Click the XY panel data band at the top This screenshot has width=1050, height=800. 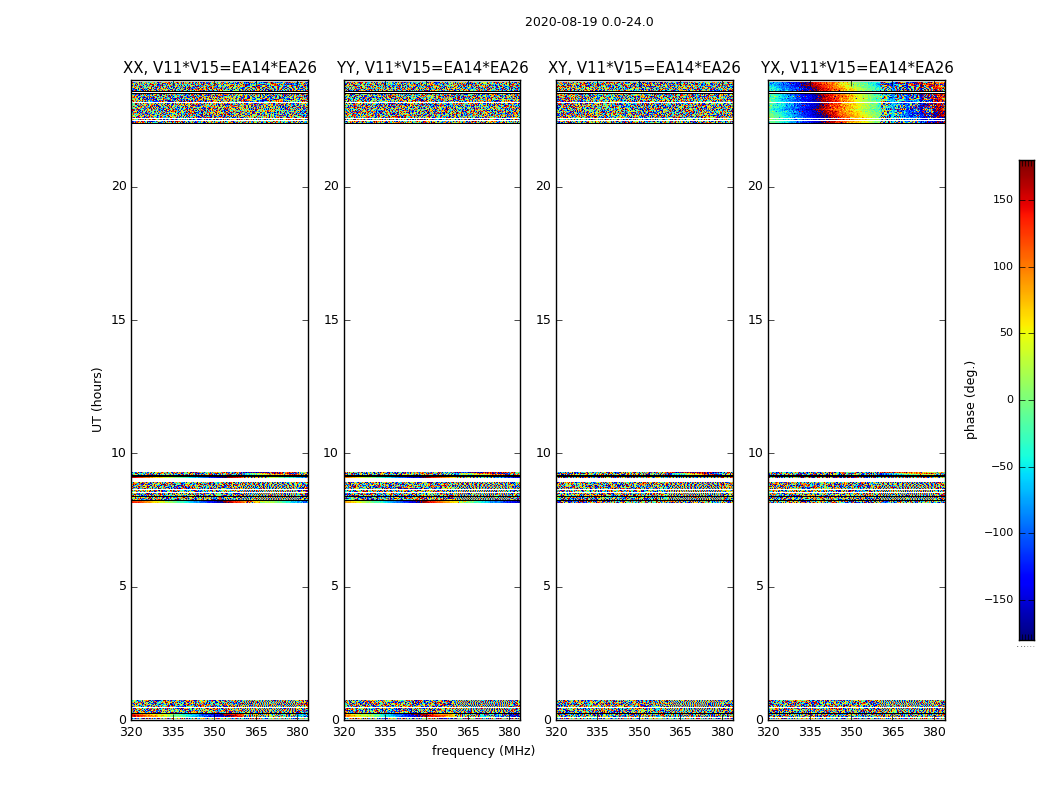[x=644, y=102]
